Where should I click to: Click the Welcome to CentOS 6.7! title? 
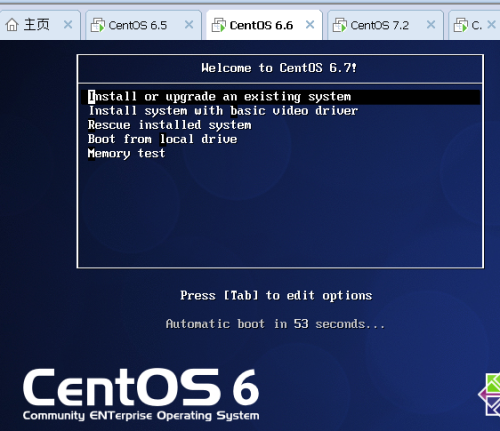(x=279, y=68)
